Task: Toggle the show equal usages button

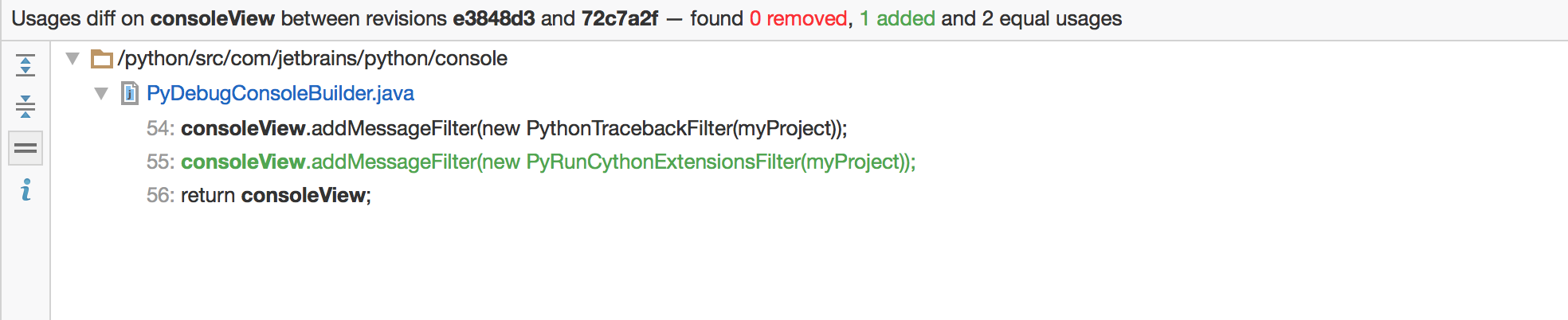Action: click(x=25, y=148)
